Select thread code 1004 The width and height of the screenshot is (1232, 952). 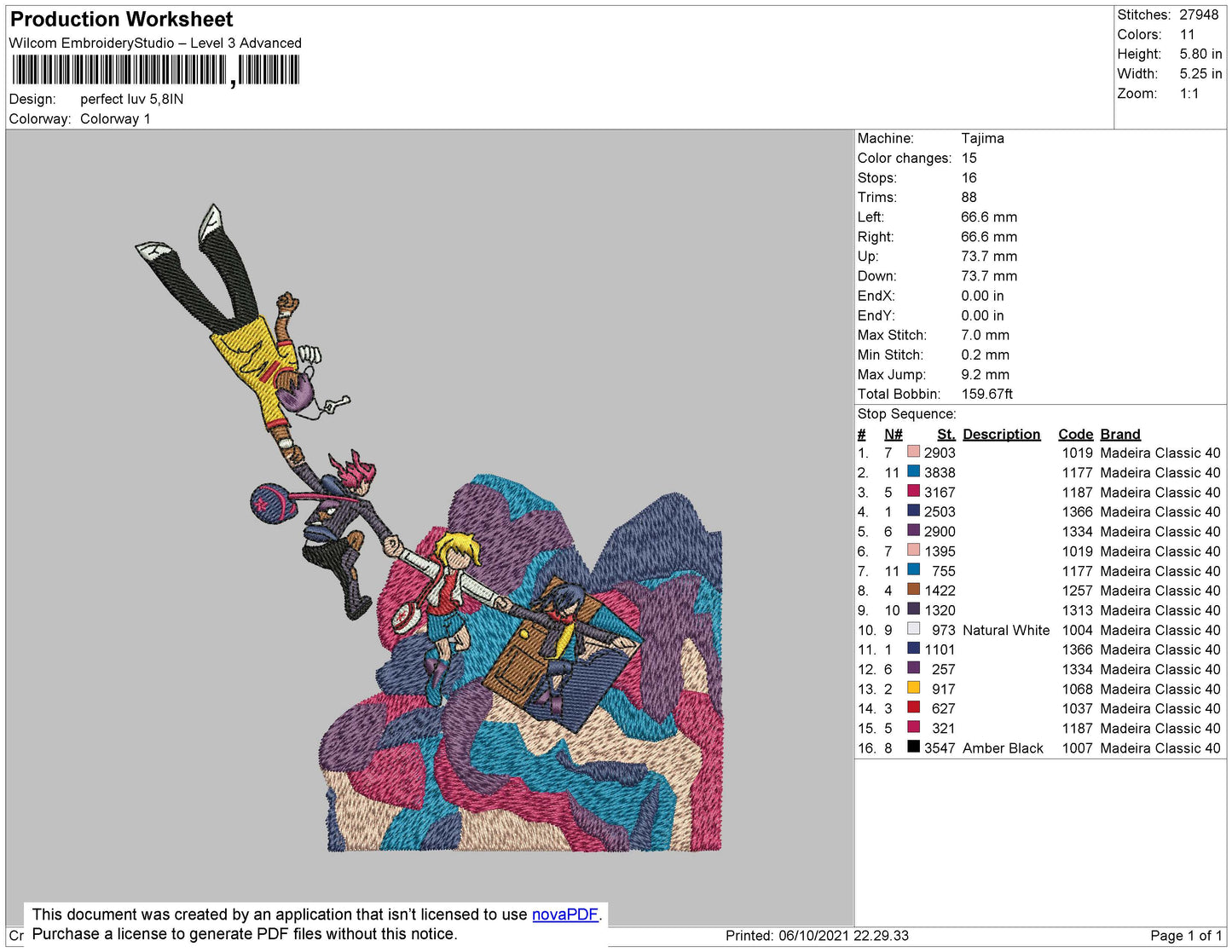pos(1077,630)
